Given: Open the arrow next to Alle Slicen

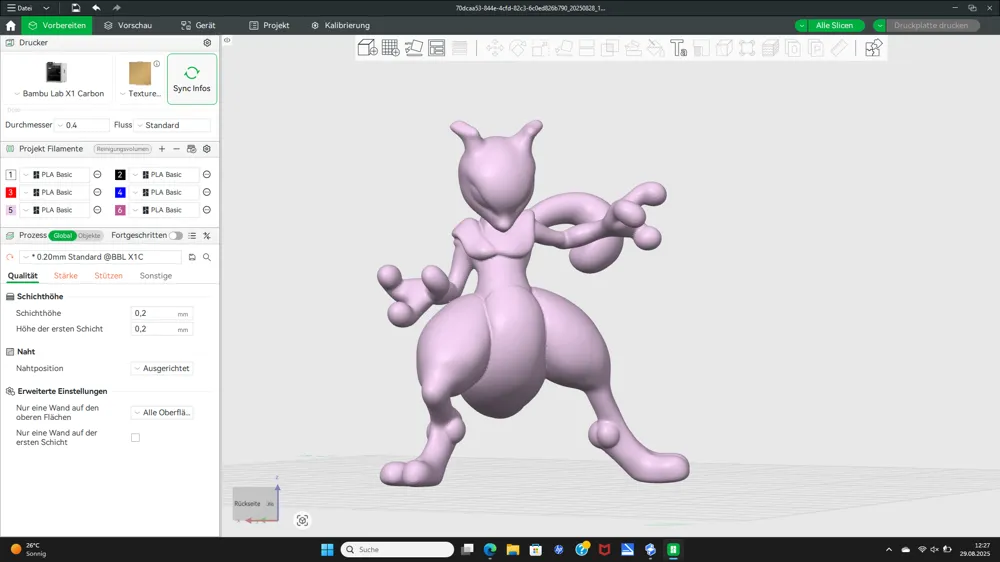Looking at the screenshot, I should point(801,26).
